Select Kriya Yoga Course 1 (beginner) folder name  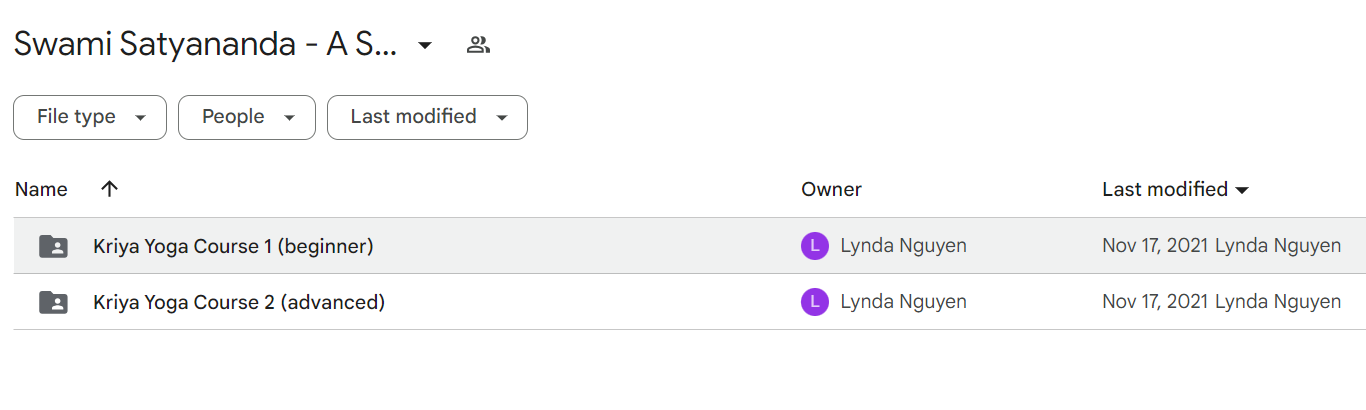tap(233, 246)
